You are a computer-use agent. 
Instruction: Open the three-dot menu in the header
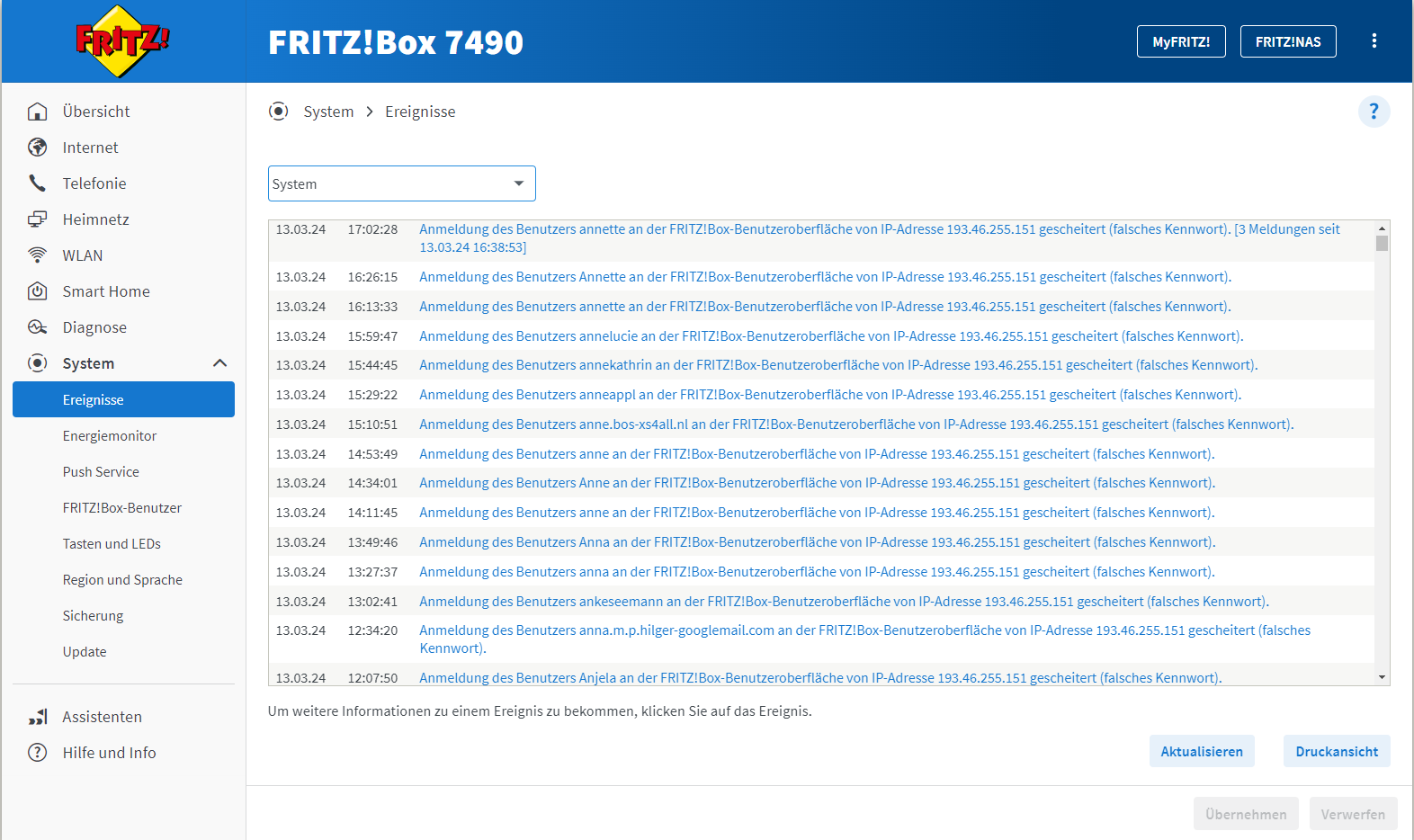1374,41
